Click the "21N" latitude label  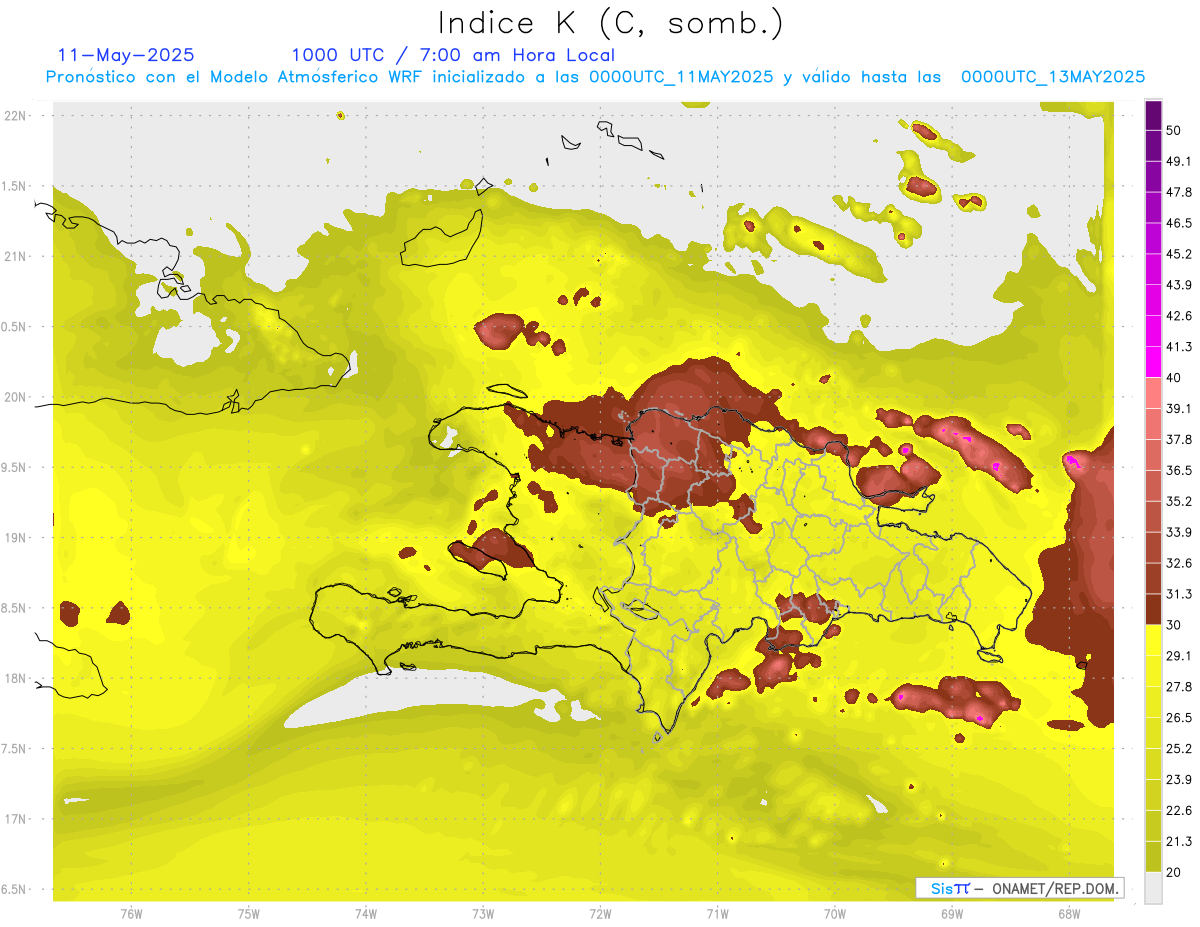click(x=15, y=256)
